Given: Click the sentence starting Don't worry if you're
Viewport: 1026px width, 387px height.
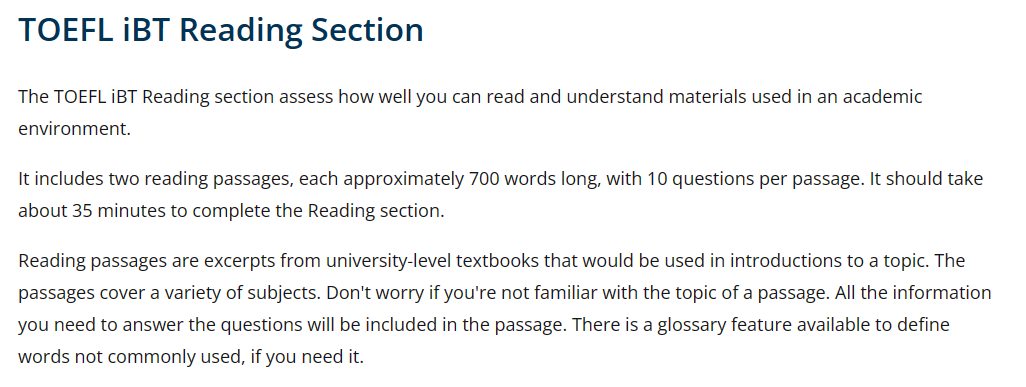Looking at the screenshot, I should pos(578,293).
